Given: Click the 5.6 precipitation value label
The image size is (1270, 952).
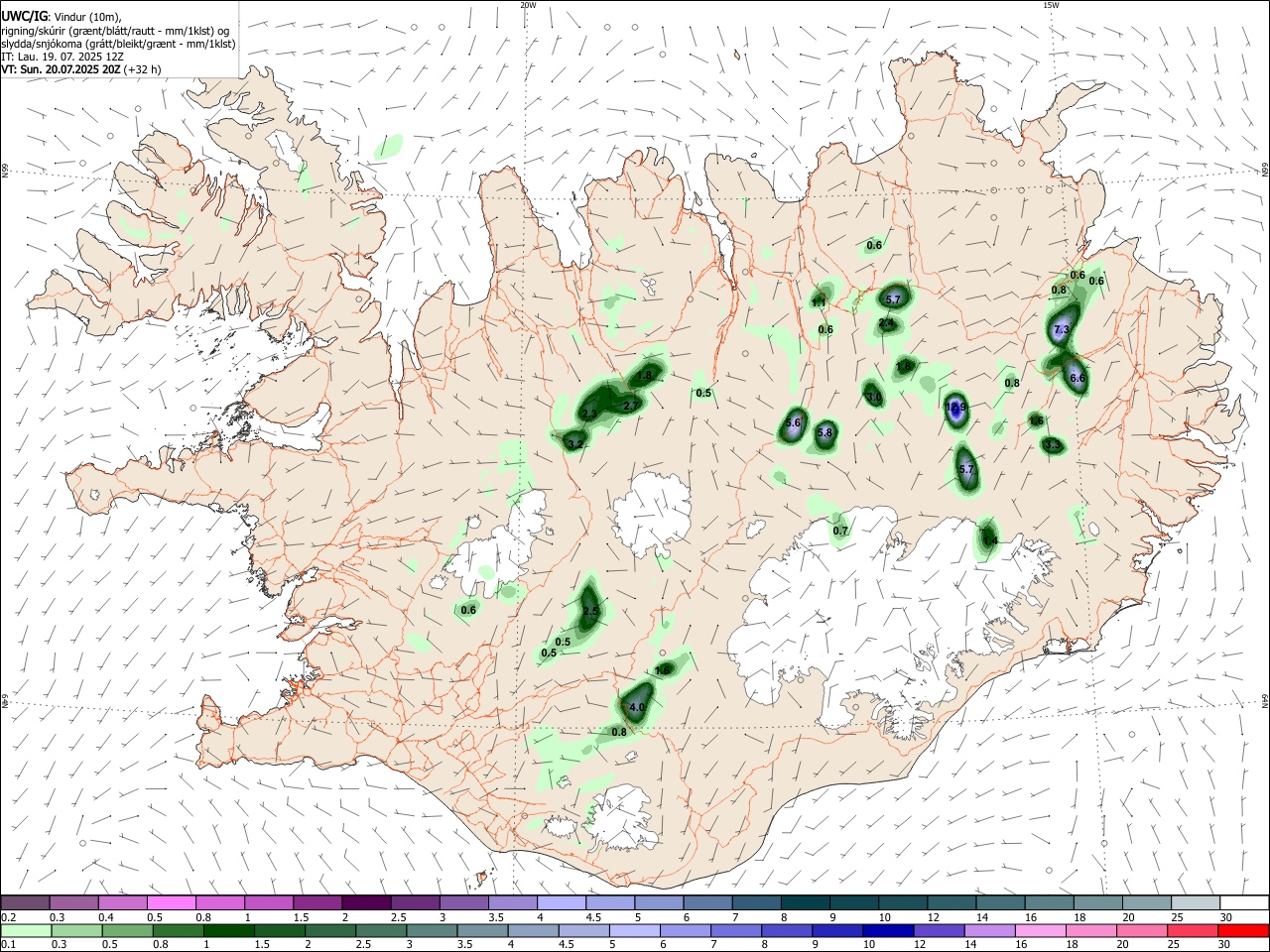Looking at the screenshot, I should coord(793,423).
